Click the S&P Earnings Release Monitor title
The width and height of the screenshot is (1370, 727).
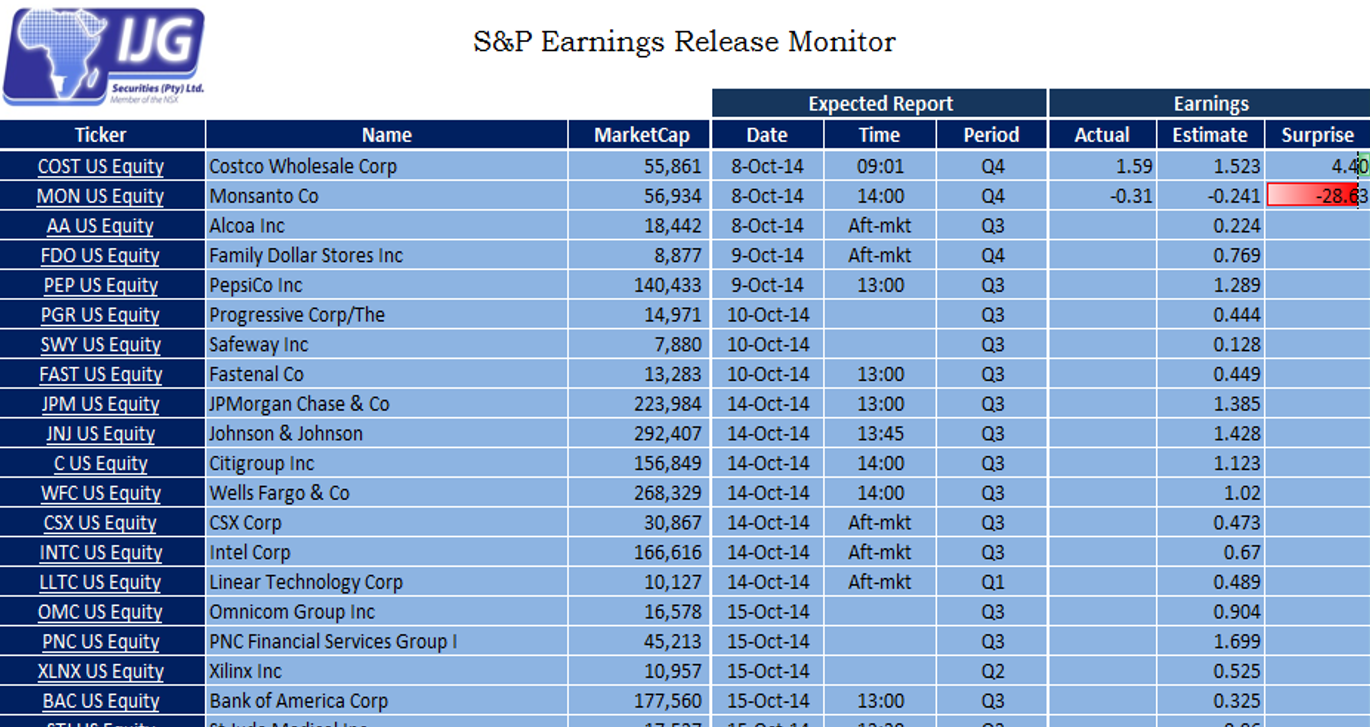684,42
